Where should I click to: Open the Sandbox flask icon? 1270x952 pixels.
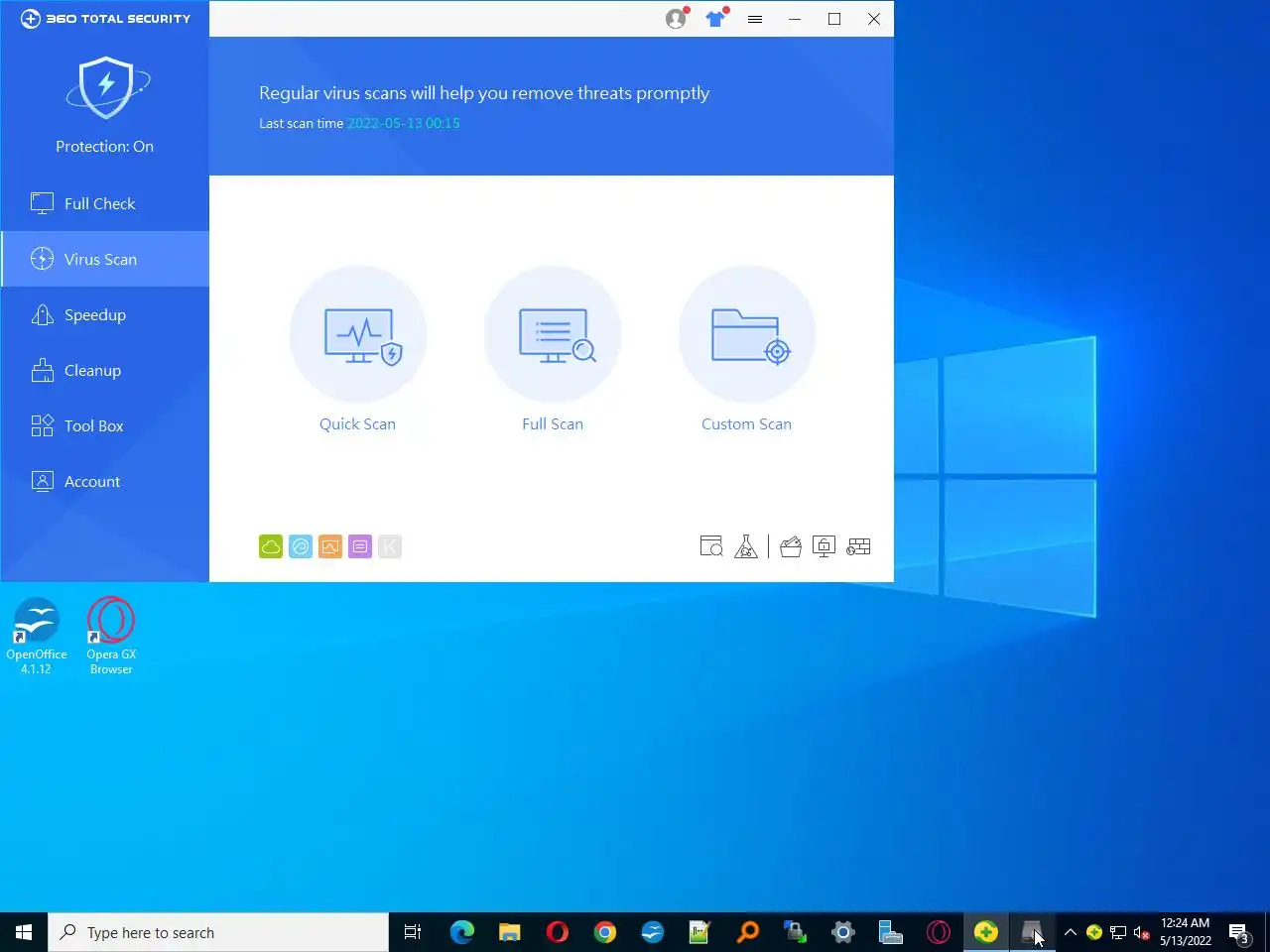tap(746, 546)
